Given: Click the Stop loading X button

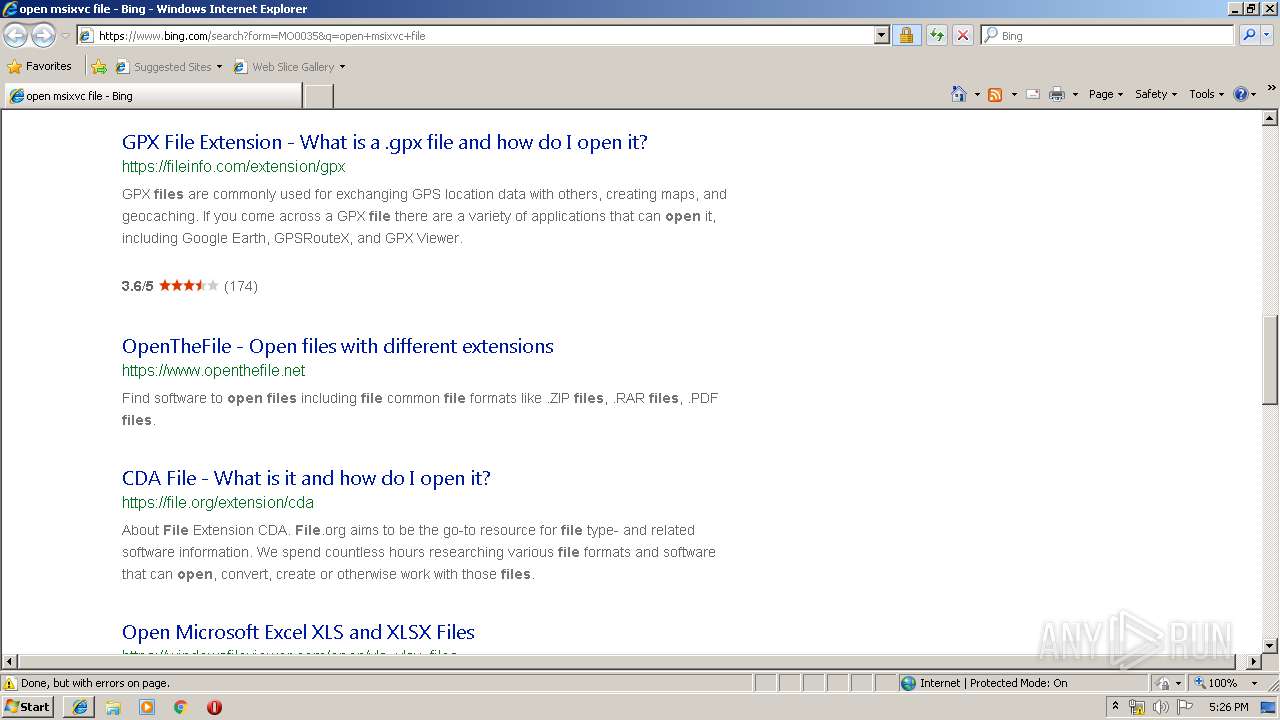Looking at the screenshot, I should point(962,36).
